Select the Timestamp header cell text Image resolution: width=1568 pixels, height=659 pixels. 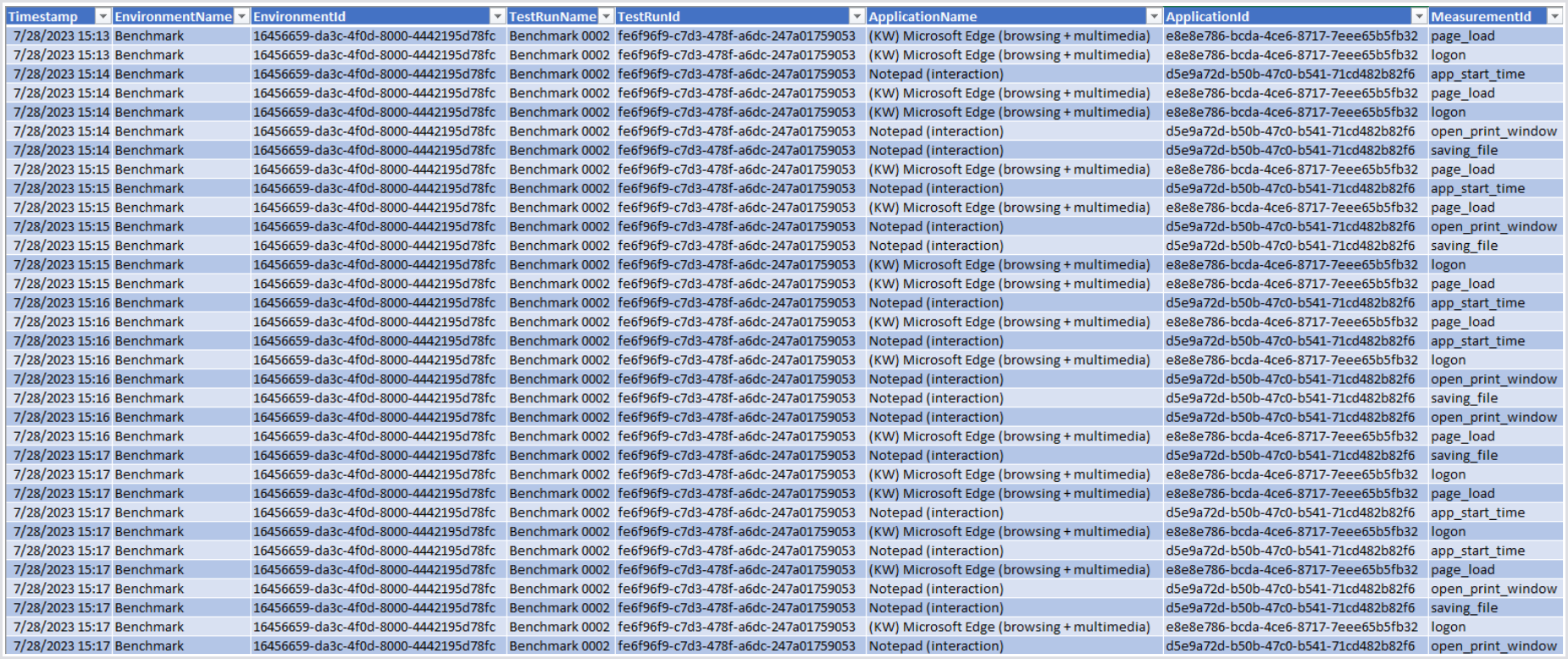43,16
